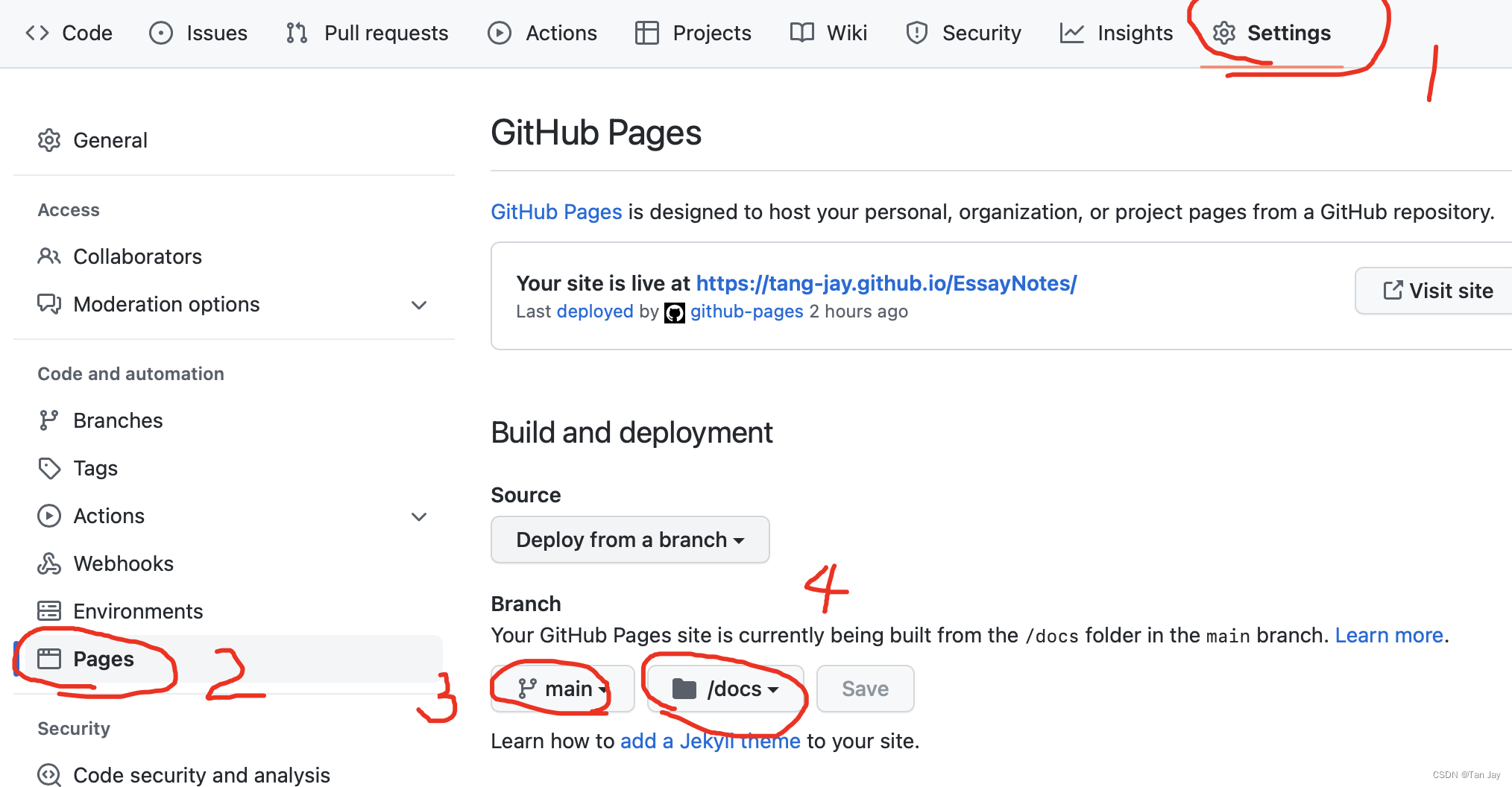Open Tags settings in sidebar

pos(234,468)
